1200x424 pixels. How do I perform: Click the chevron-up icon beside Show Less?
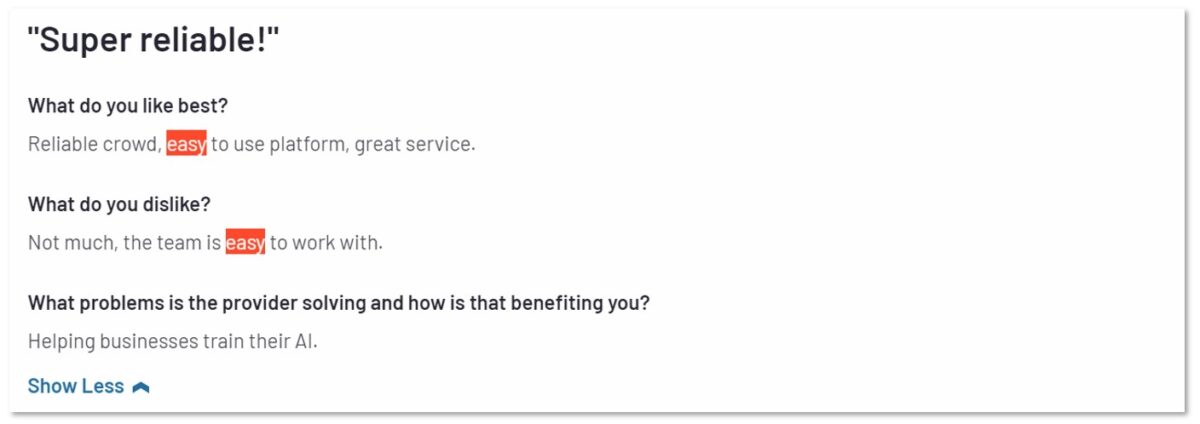141,387
